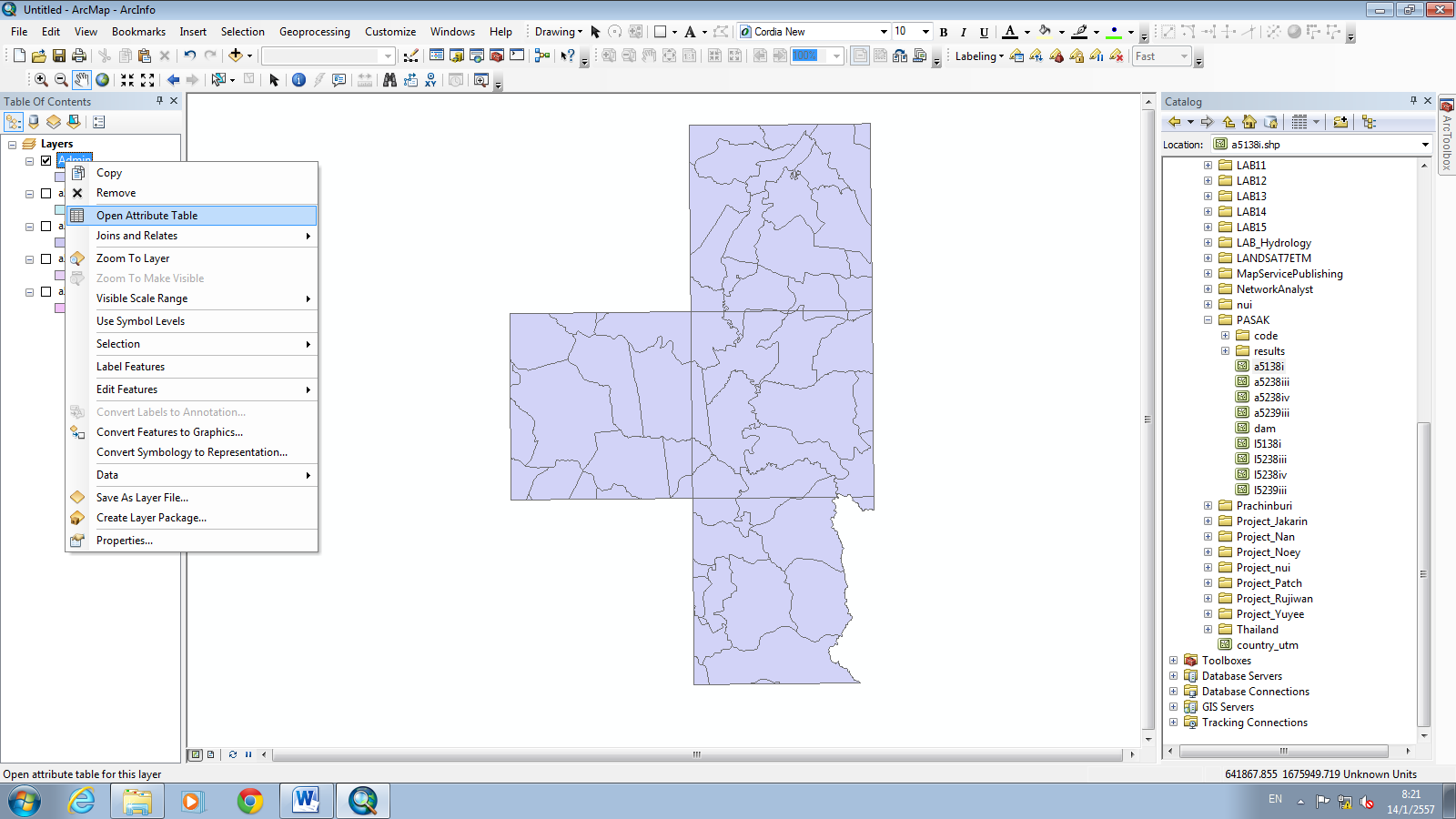The width and height of the screenshot is (1456, 819).
Task: Open the Go To XY tool
Action: click(430, 80)
